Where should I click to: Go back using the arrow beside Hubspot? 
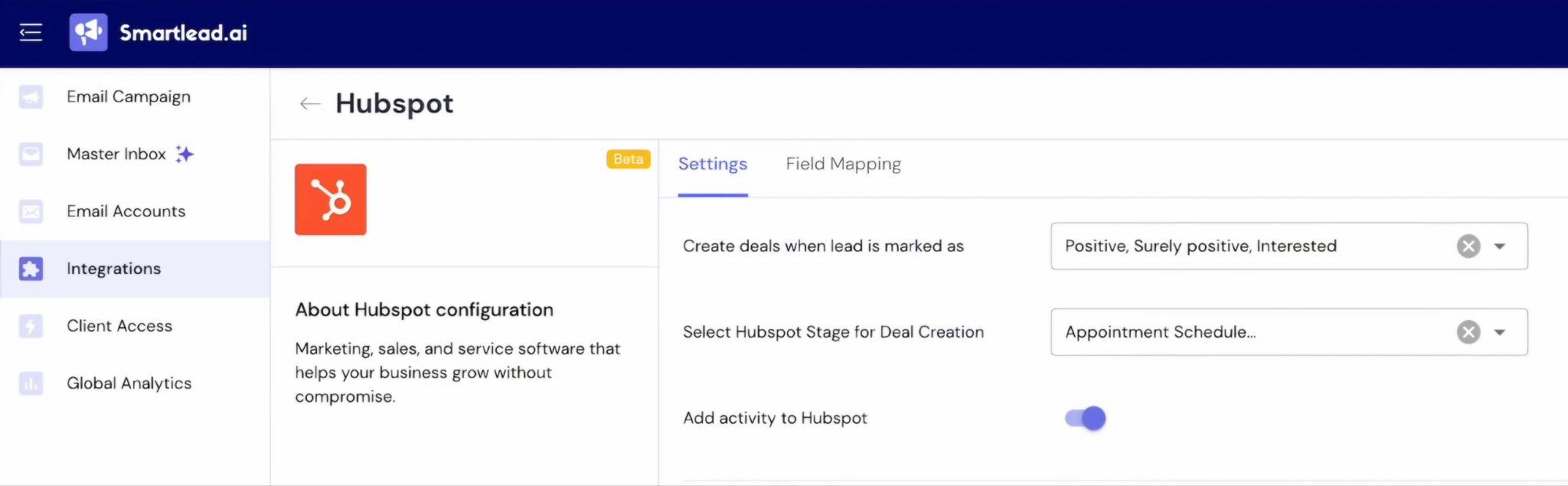click(x=310, y=103)
